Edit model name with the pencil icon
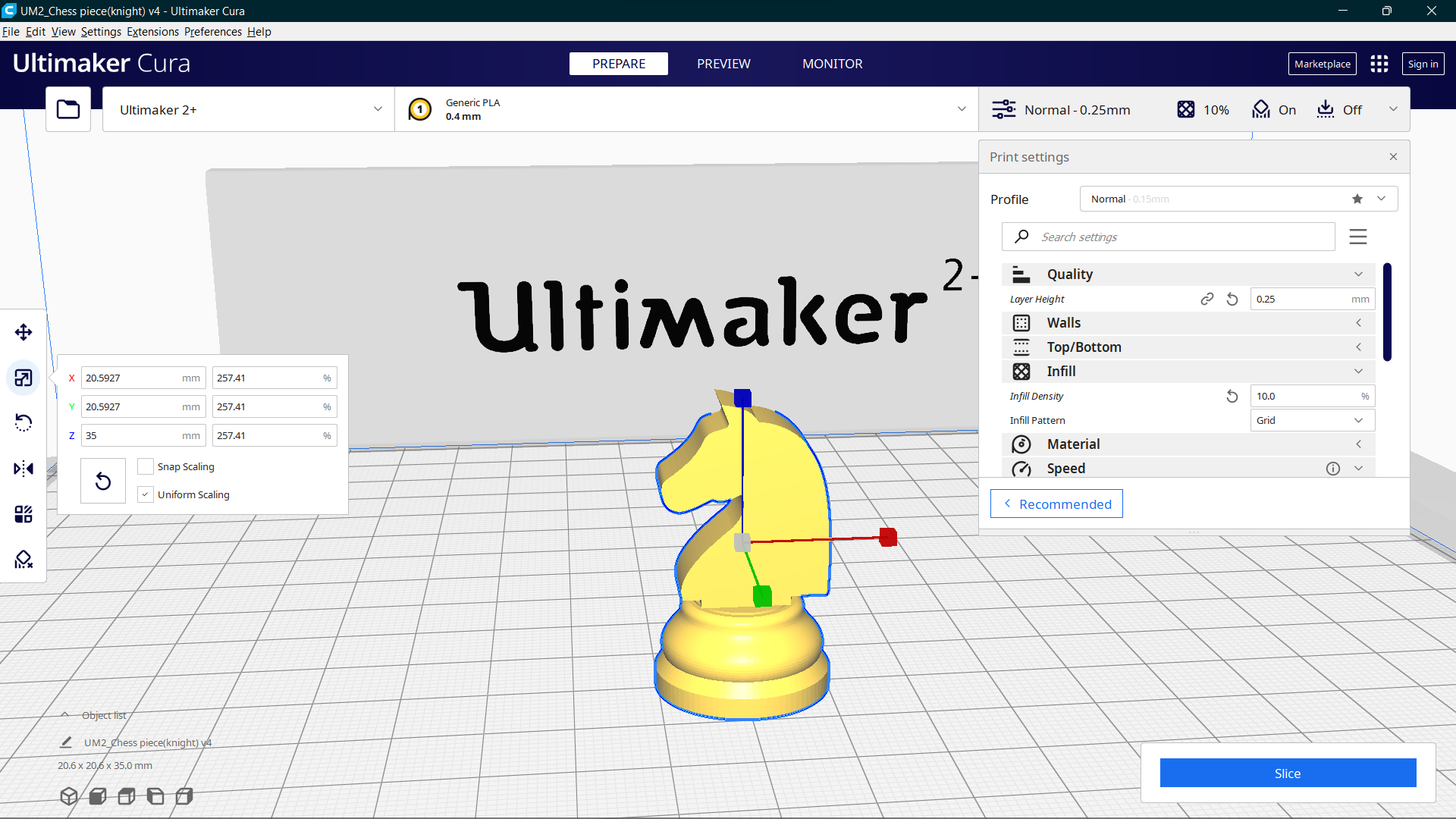1456x819 pixels. click(x=66, y=742)
